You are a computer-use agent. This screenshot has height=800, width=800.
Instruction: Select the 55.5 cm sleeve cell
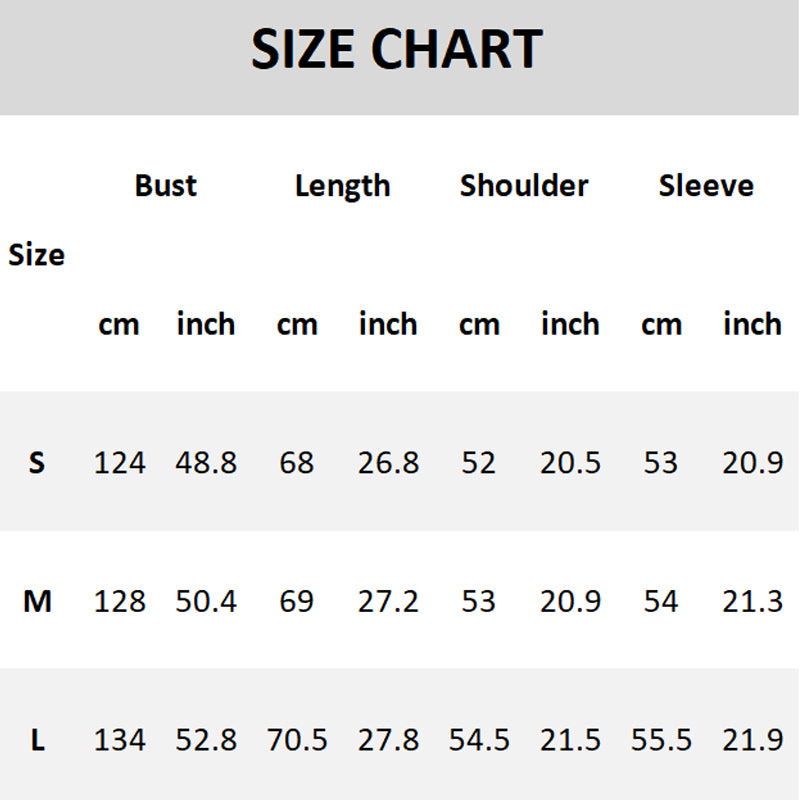(x=661, y=740)
